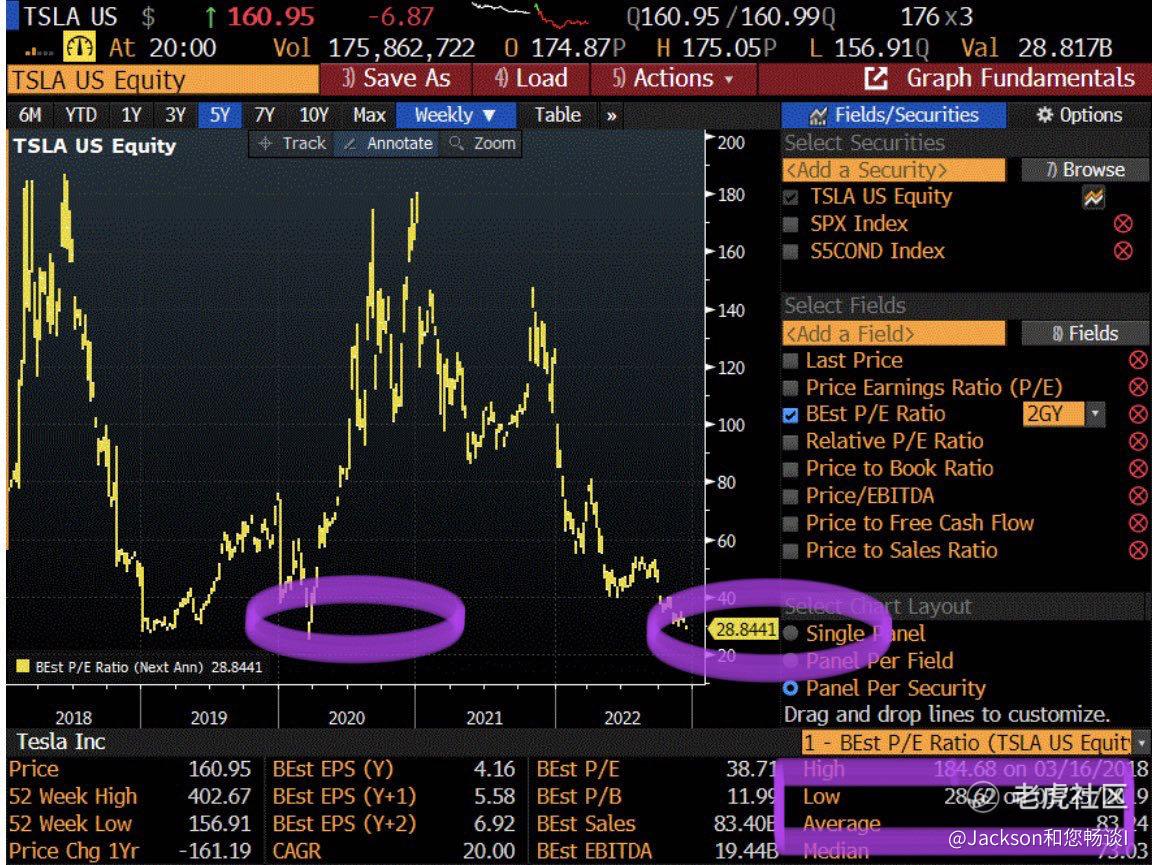
Task: Enable the S5COND Index checkbox
Action: tap(791, 251)
